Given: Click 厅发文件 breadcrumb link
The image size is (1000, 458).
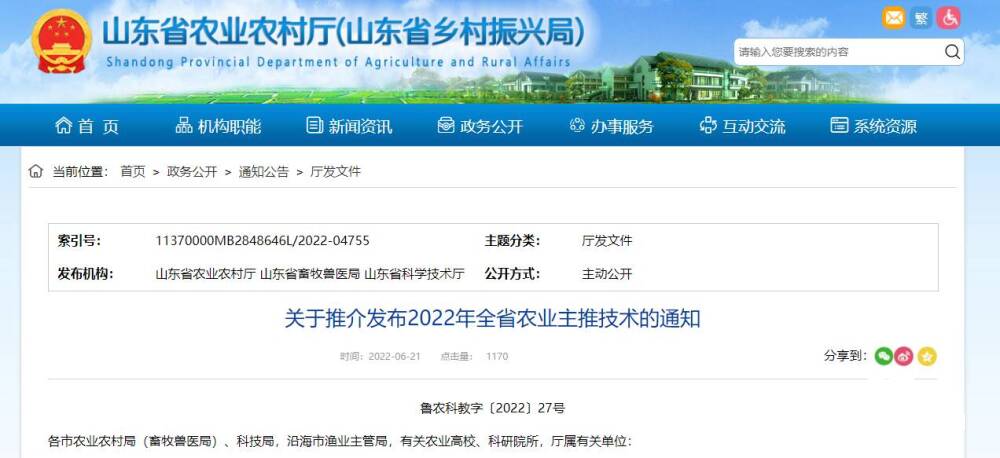Looking at the screenshot, I should point(335,172).
